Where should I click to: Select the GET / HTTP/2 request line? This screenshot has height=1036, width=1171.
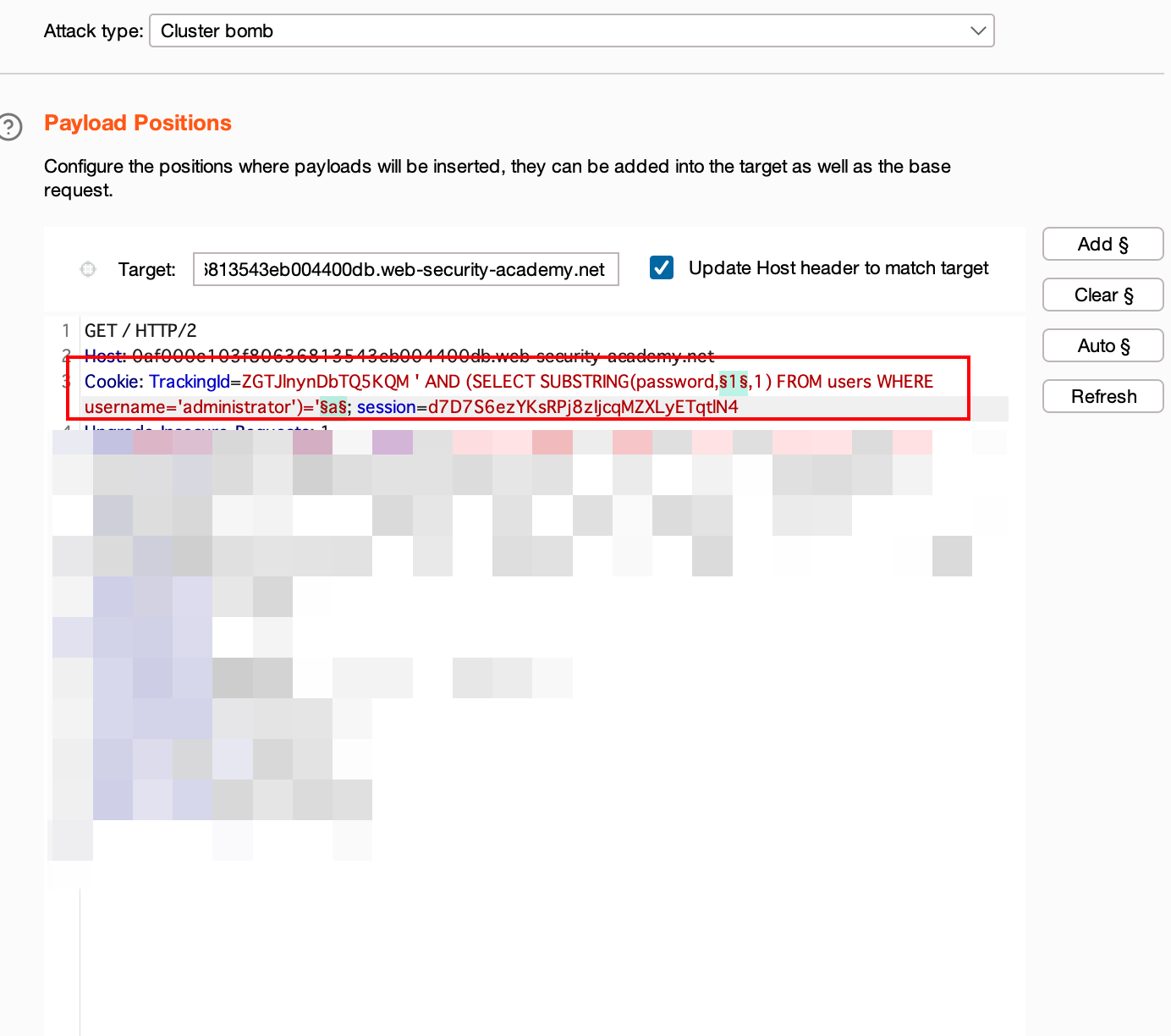[140, 330]
